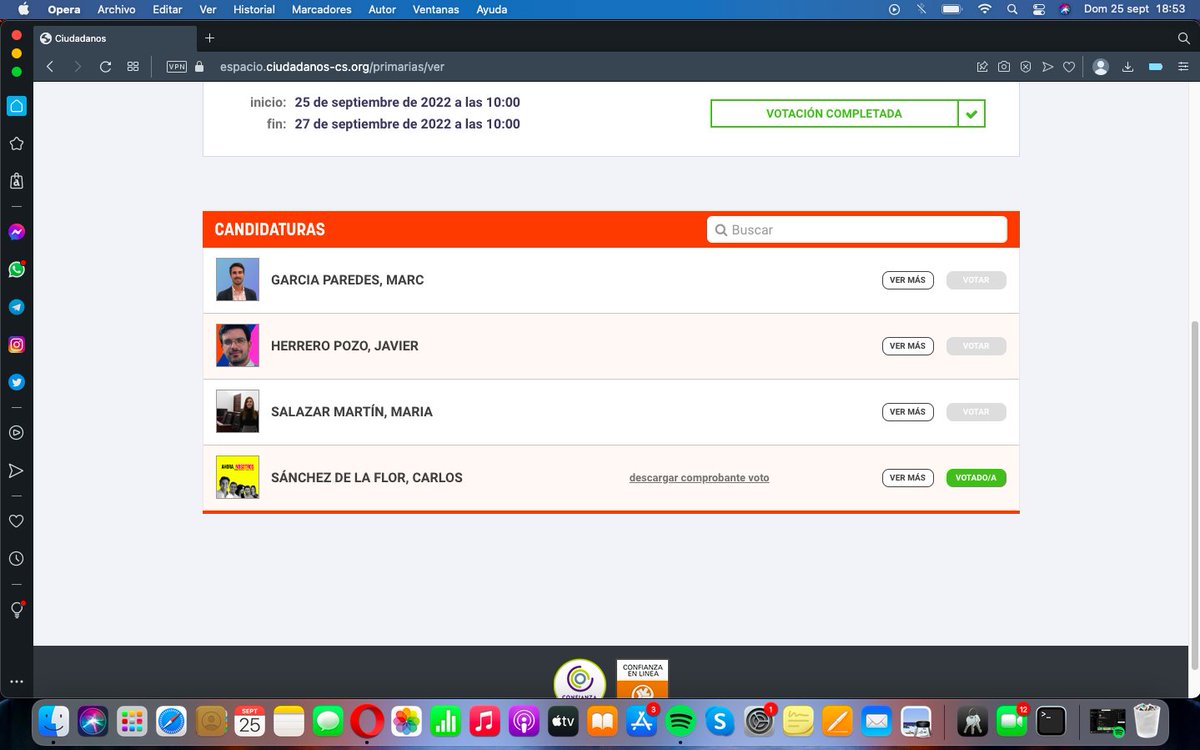The height and width of the screenshot is (750, 1200).
Task: Open a new tab with the plus button
Action: click(x=209, y=38)
